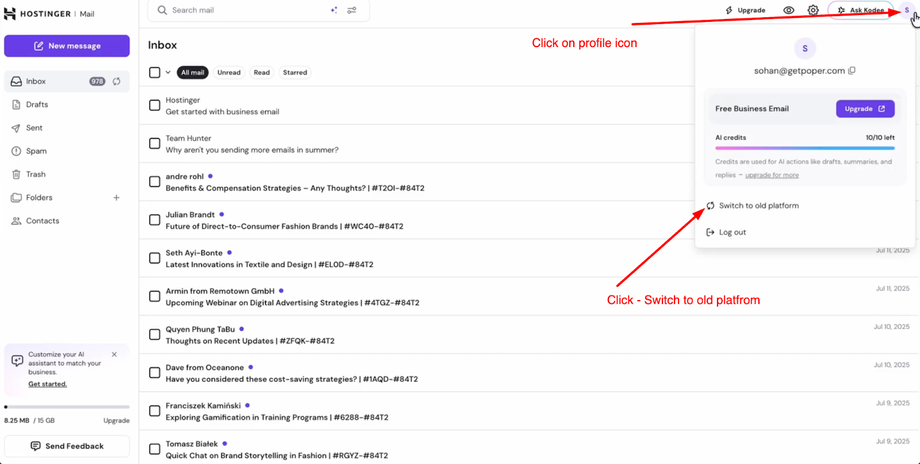Open Latest Innovations in Textile and Design email
This screenshot has height=464, width=920.
click(x=270, y=265)
